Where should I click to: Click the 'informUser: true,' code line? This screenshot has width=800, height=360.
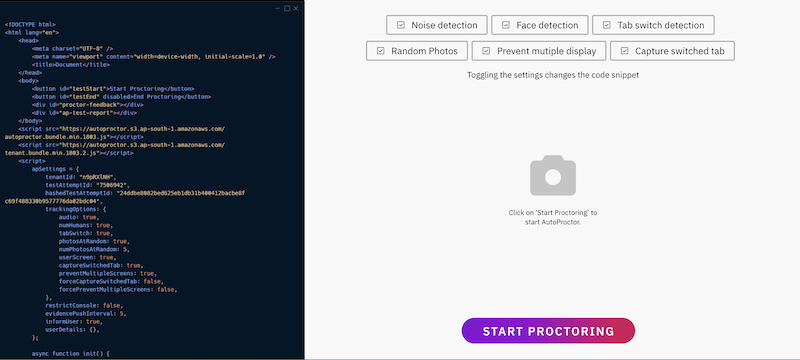pyautogui.click(x=74, y=322)
